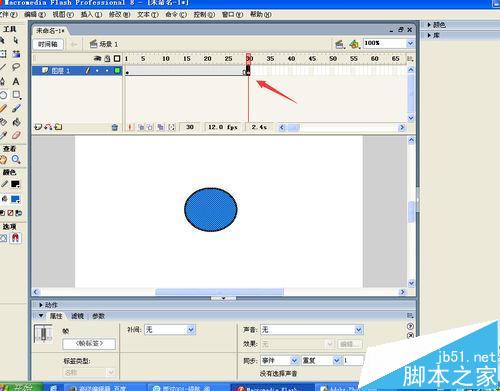
Task: Toggle Onion Skin Outlines button
Action: (x=150, y=127)
